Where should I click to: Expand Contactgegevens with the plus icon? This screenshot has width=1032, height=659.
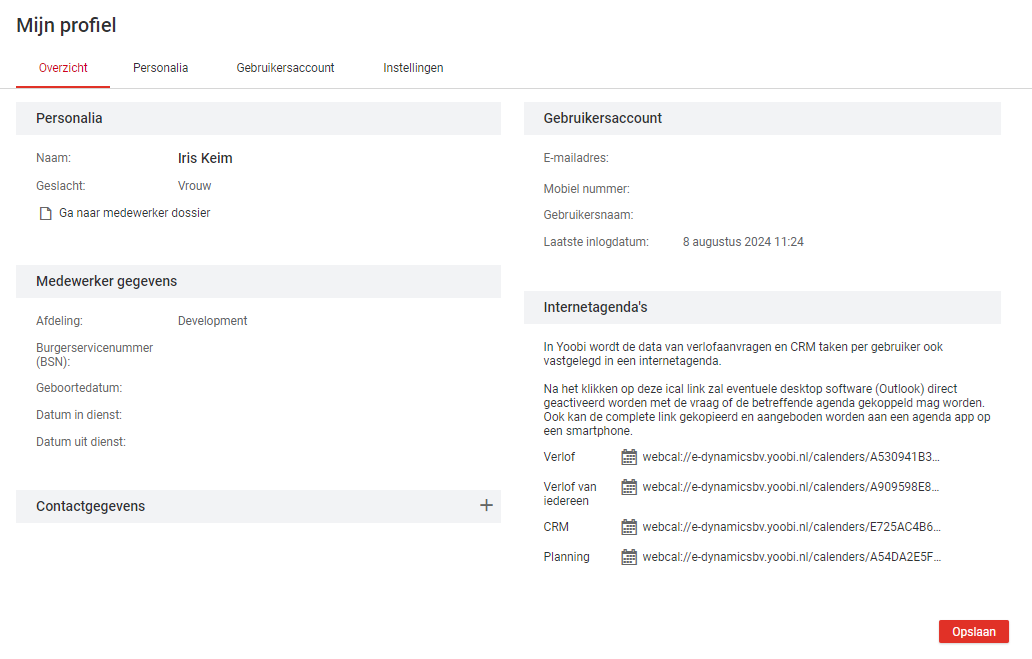point(486,506)
